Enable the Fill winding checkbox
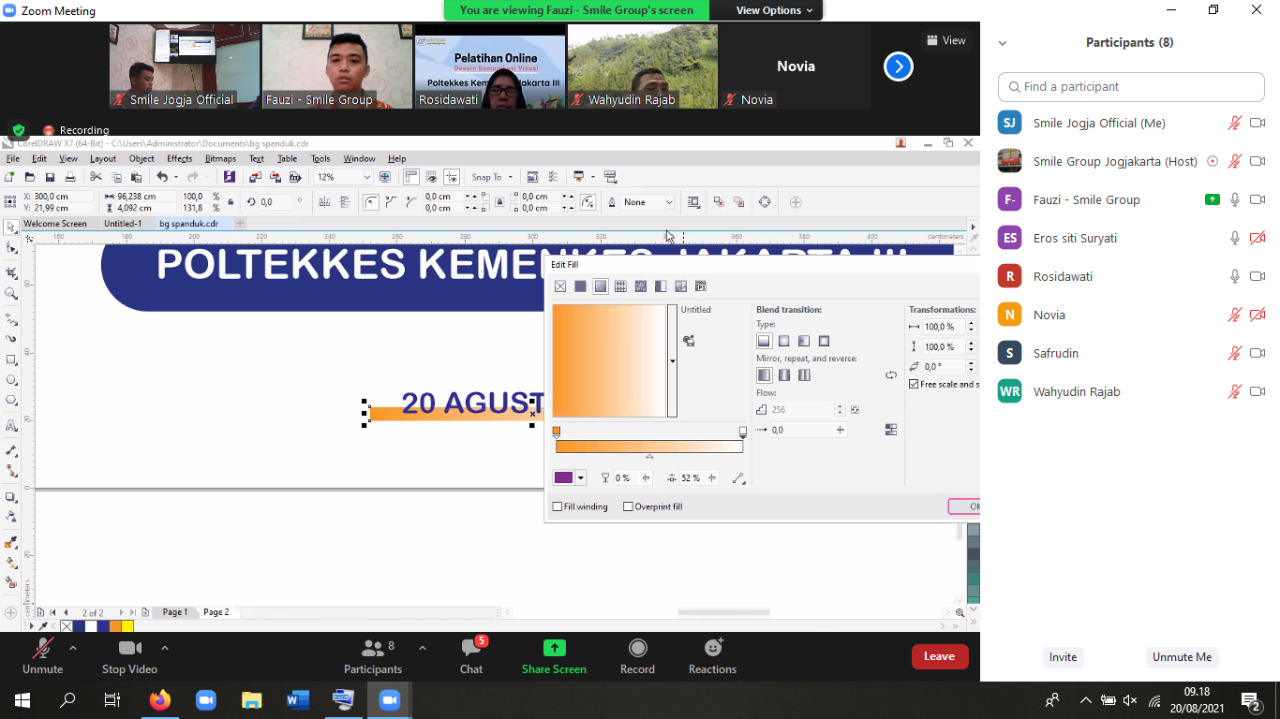 (x=558, y=507)
